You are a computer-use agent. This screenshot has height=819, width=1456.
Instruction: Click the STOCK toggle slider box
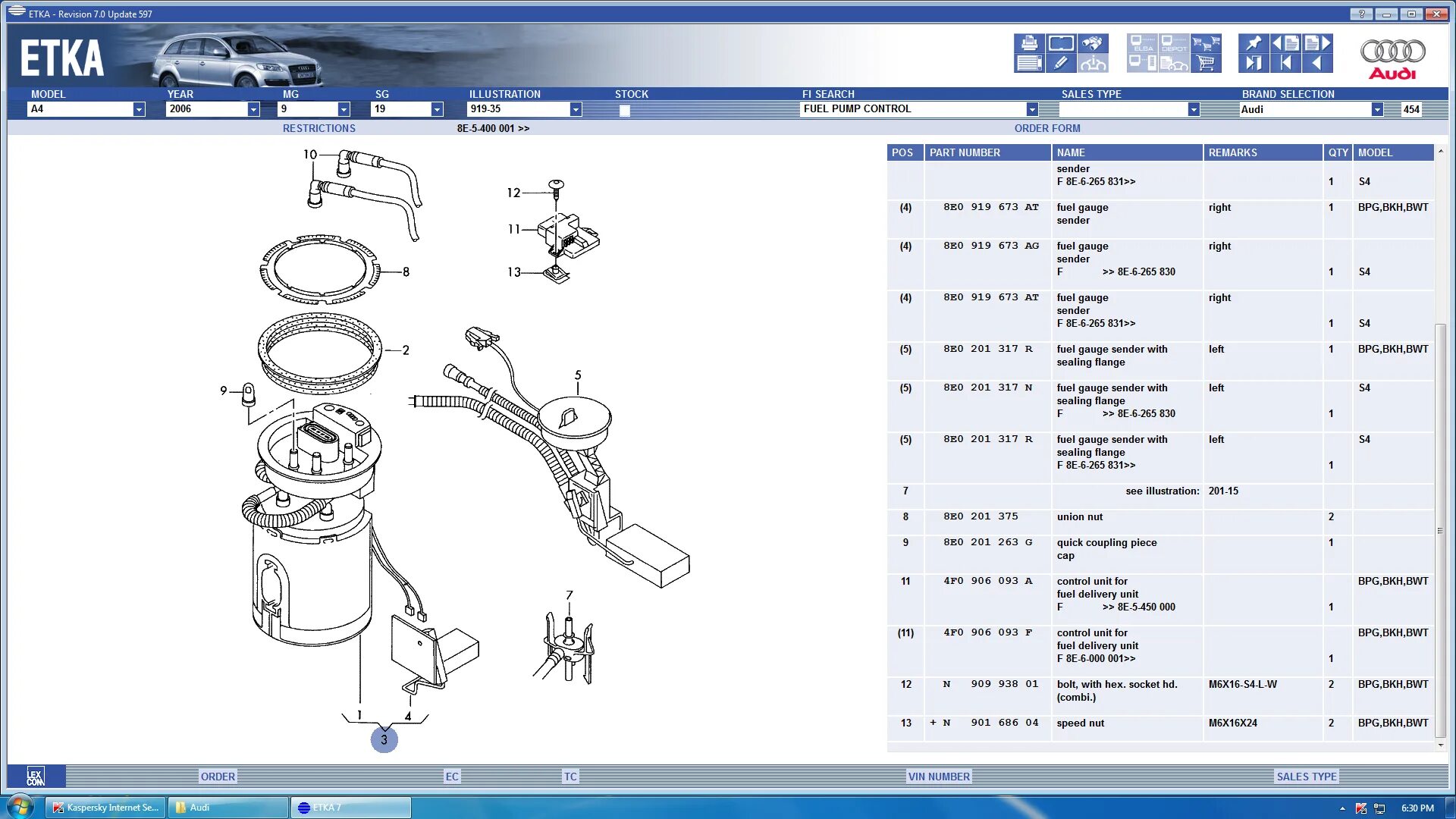[x=624, y=110]
